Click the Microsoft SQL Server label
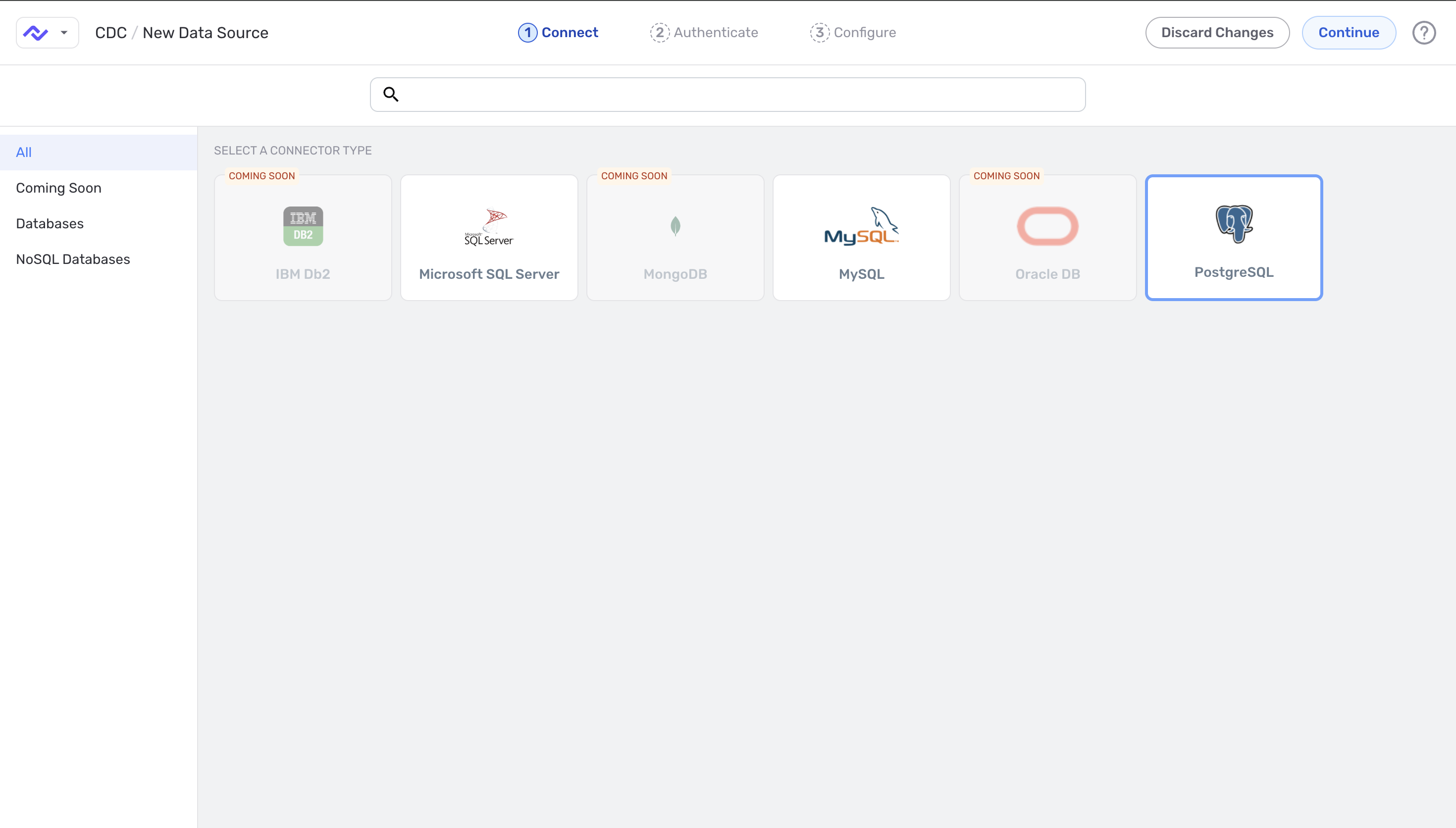This screenshot has width=1456, height=828. (x=489, y=274)
